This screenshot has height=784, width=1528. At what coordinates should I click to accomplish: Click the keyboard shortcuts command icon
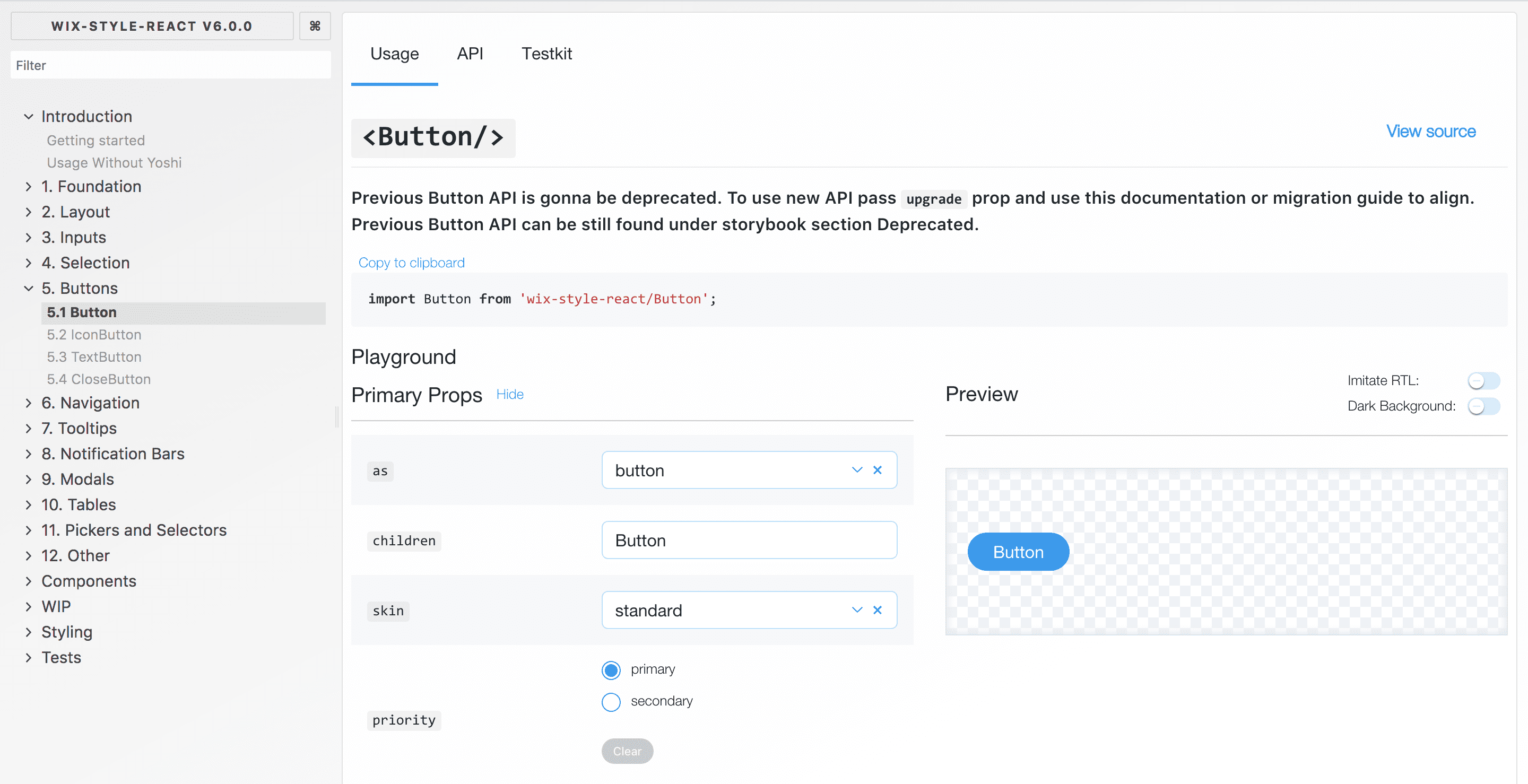[315, 26]
